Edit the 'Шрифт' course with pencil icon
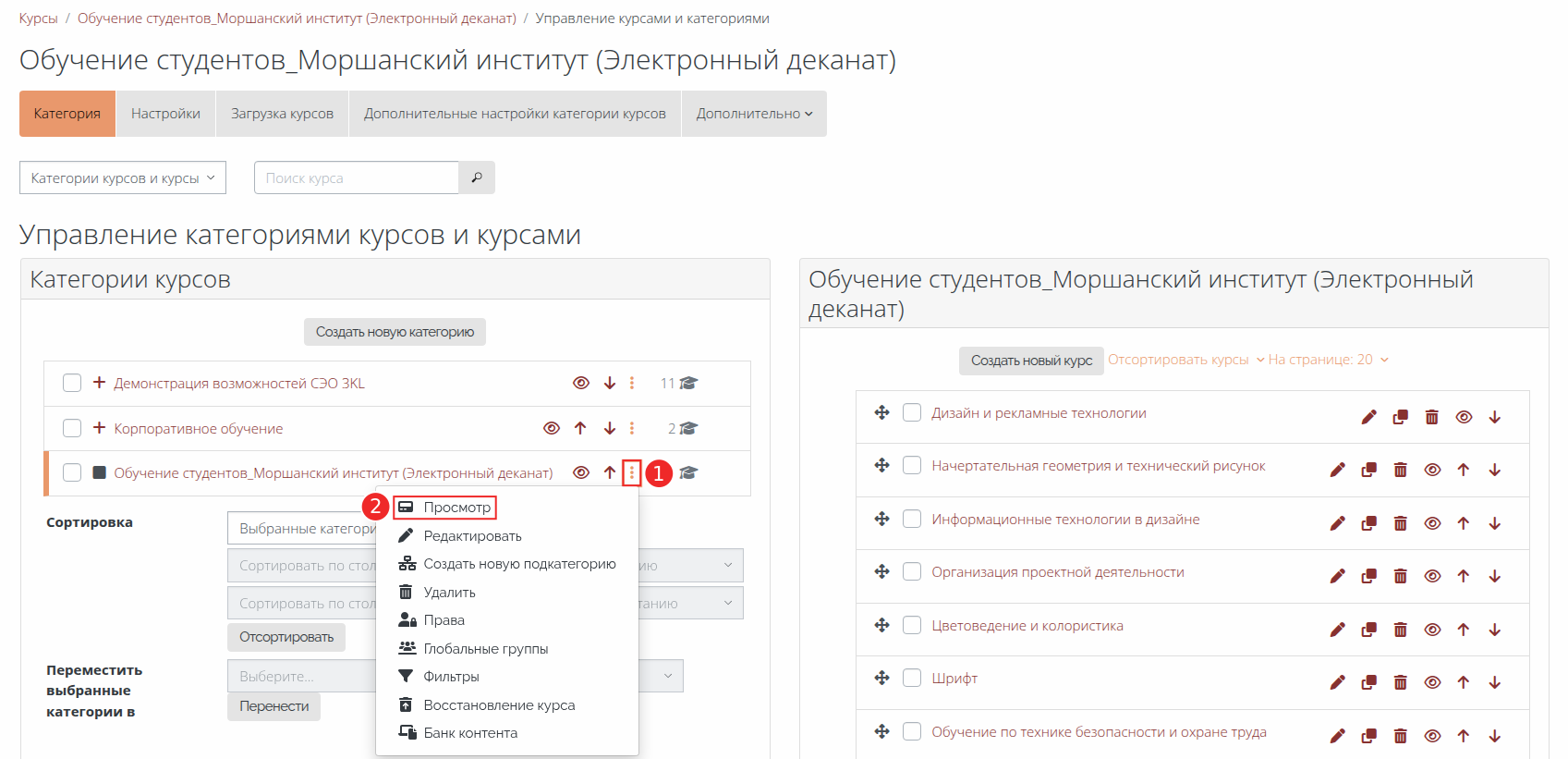 (1337, 682)
